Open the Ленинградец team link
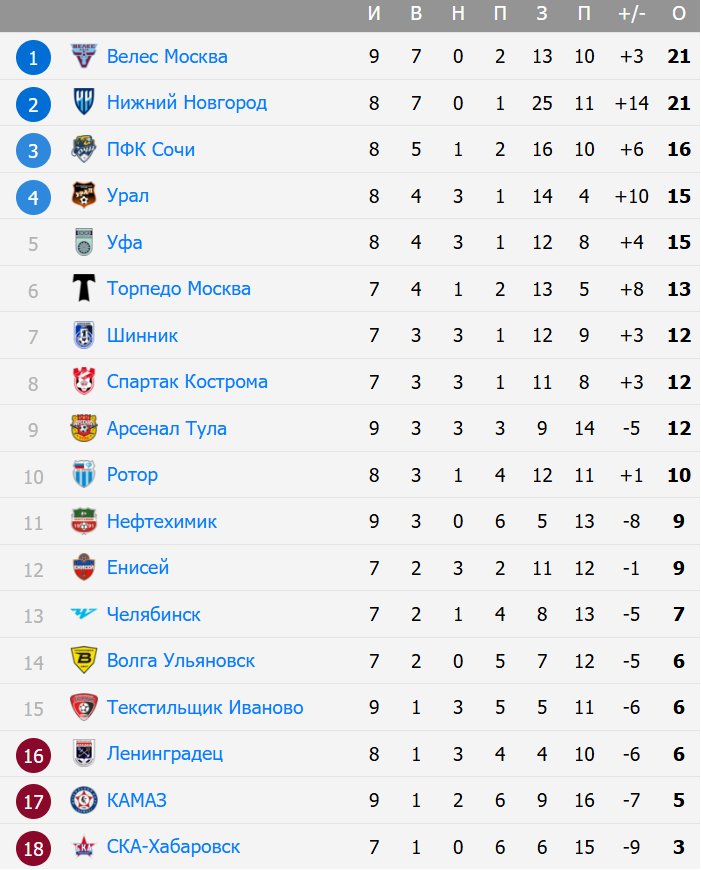The width and height of the screenshot is (701, 870). pyautogui.click(x=165, y=753)
